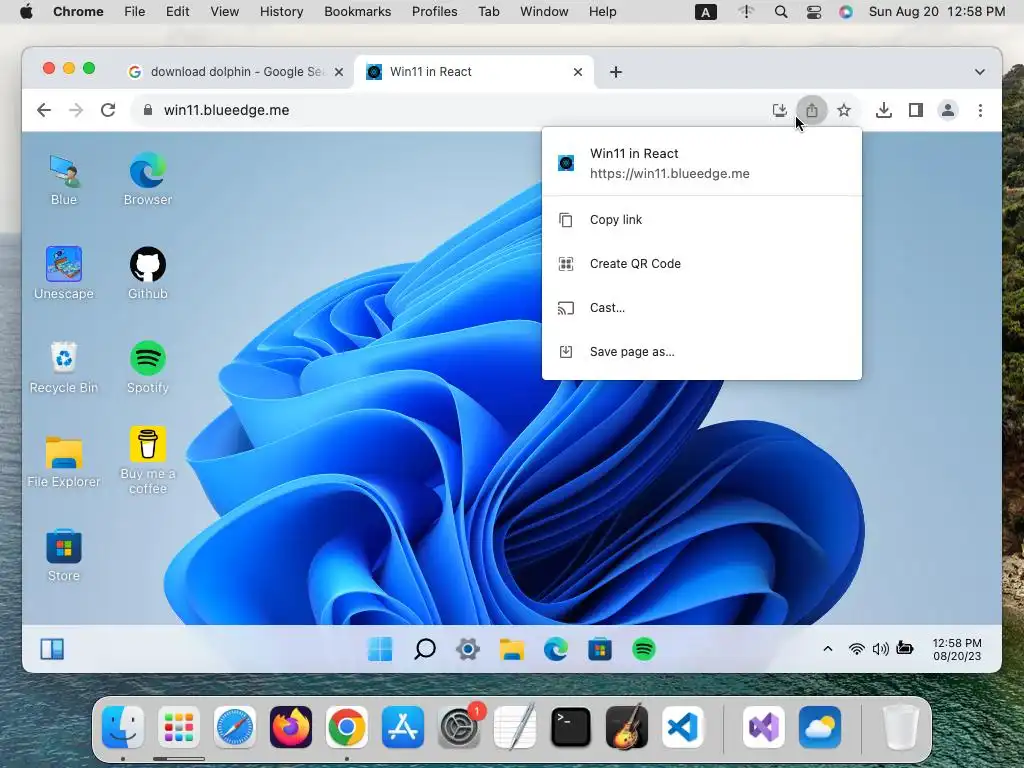
Task: Open Edge in the Win11 taskbar
Action: pos(556,649)
